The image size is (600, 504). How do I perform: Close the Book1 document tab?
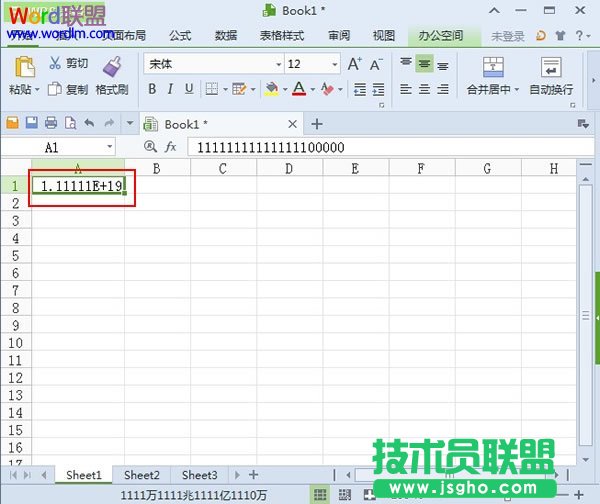pos(292,124)
